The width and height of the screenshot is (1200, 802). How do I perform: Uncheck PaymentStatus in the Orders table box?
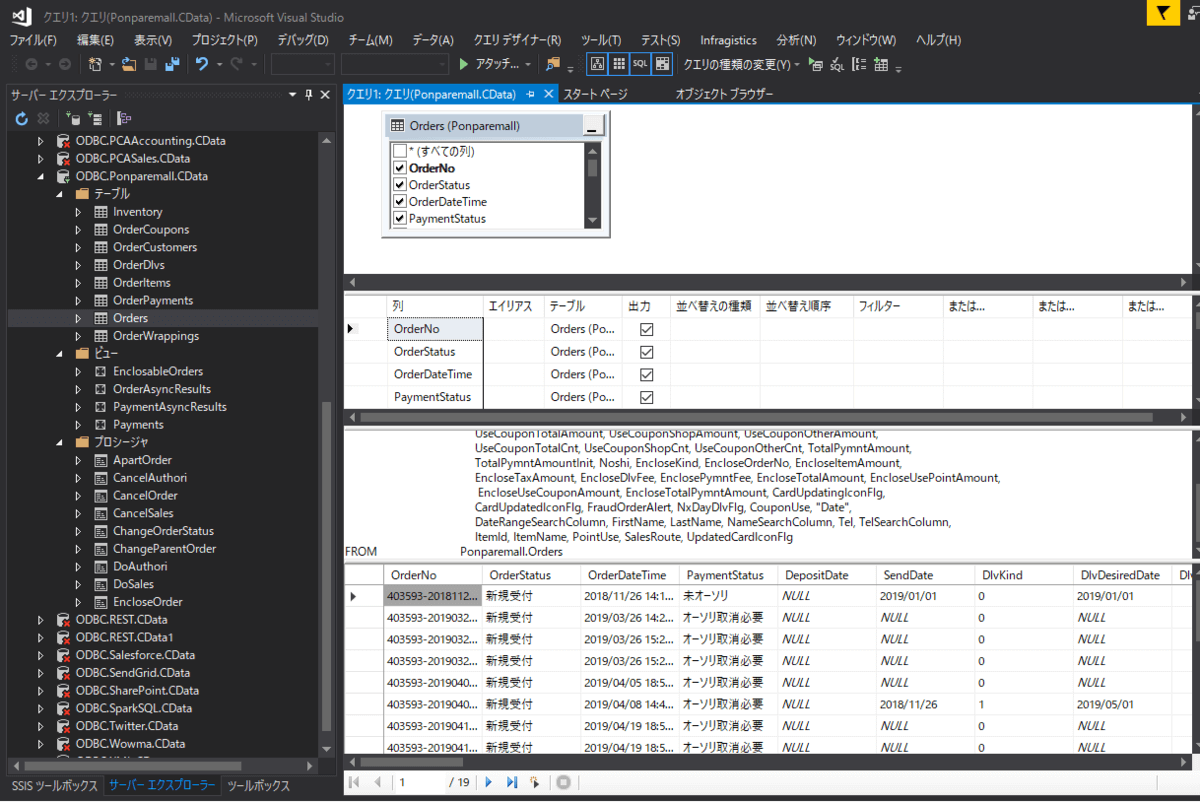(400, 219)
